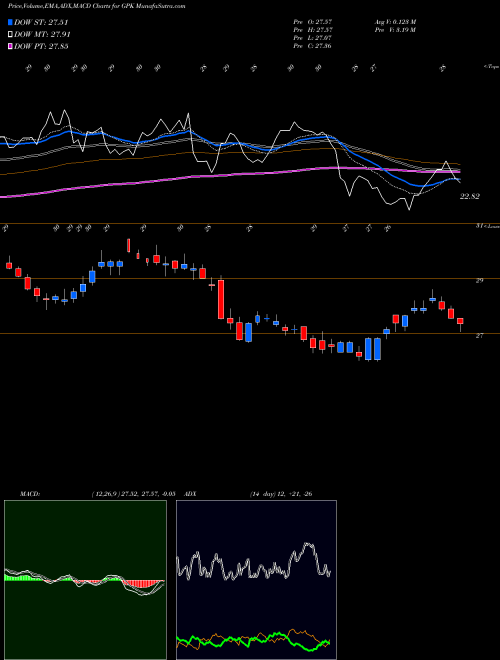Image resolution: width=500 pixels, height=660 pixels.
Task: Click the 29 price axis label
Action: tap(479, 280)
